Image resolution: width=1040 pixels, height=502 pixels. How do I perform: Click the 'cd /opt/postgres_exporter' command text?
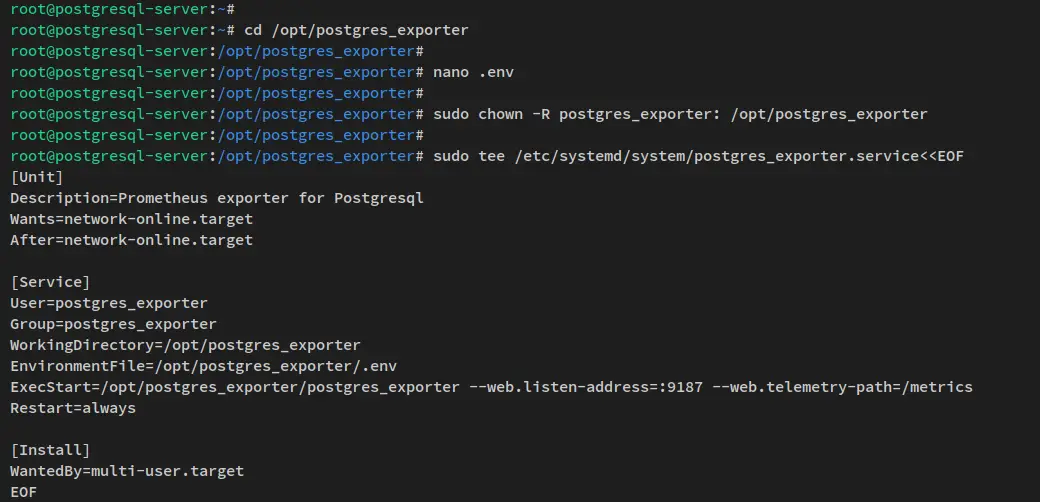click(x=356, y=30)
